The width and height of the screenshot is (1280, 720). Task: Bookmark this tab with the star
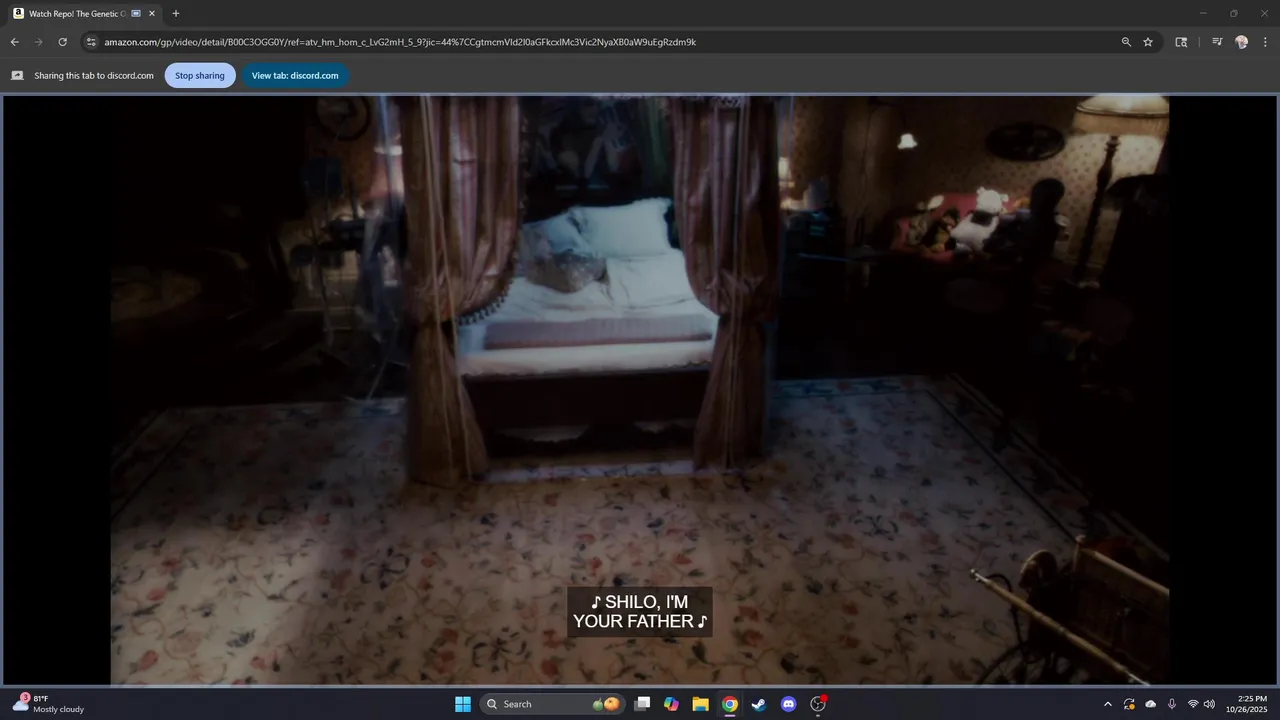coord(1148,42)
